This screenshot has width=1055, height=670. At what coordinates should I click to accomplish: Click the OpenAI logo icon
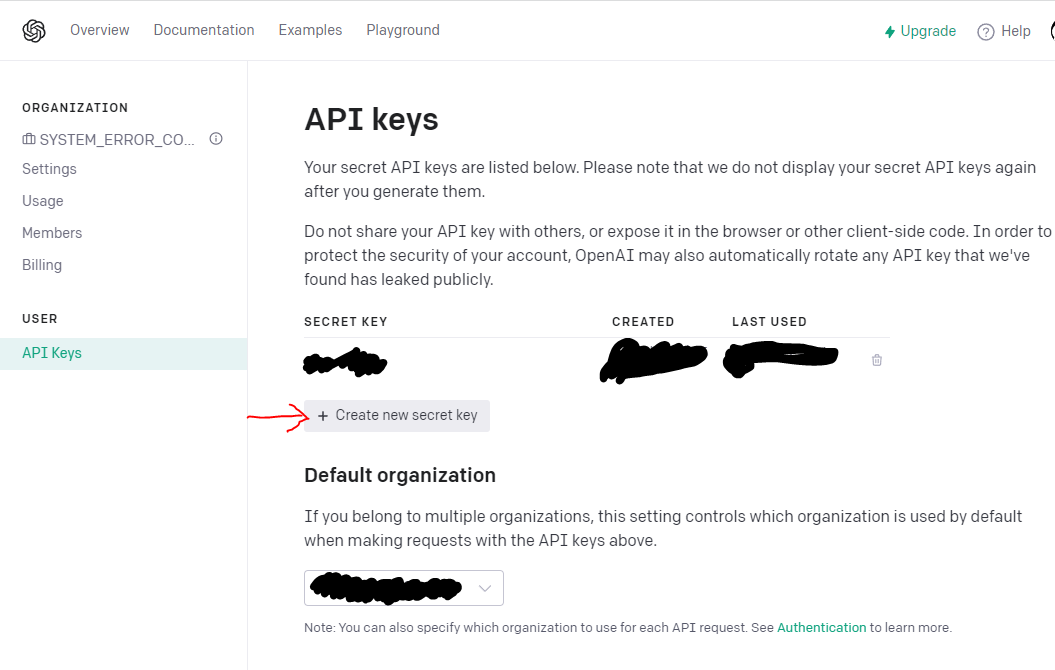pyautogui.click(x=34, y=31)
